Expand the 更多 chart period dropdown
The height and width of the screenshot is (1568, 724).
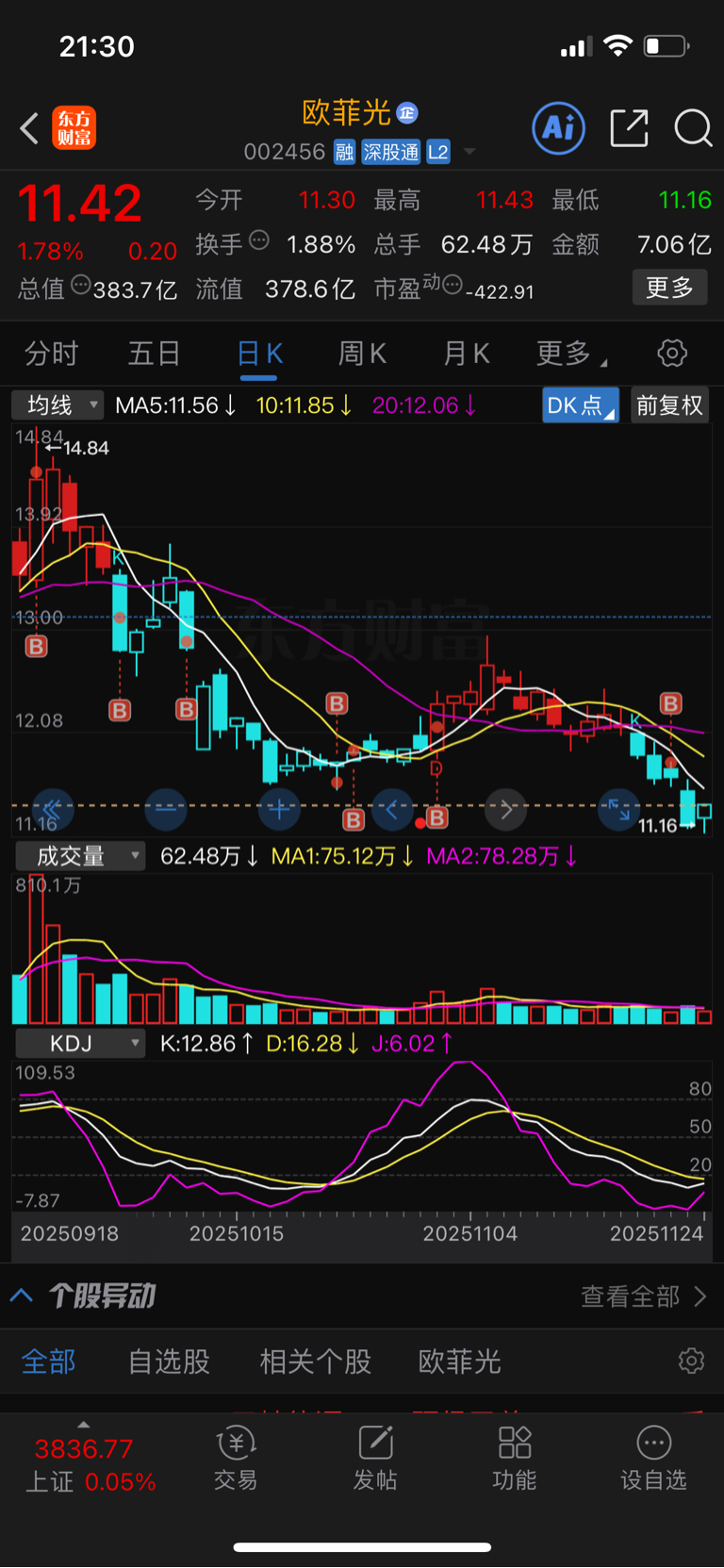571,354
